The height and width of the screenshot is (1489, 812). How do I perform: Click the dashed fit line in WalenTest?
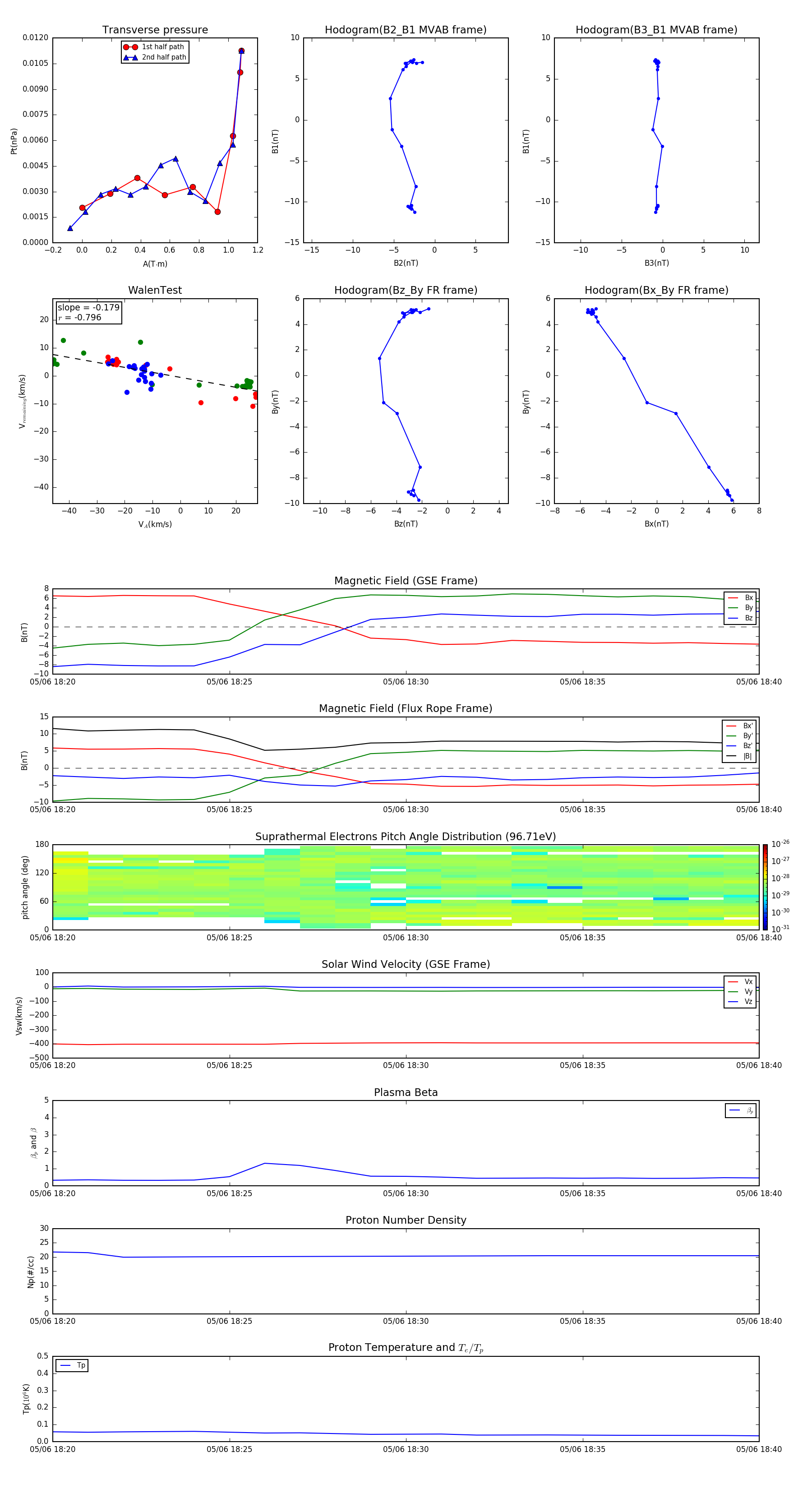[x=155, y=372]
